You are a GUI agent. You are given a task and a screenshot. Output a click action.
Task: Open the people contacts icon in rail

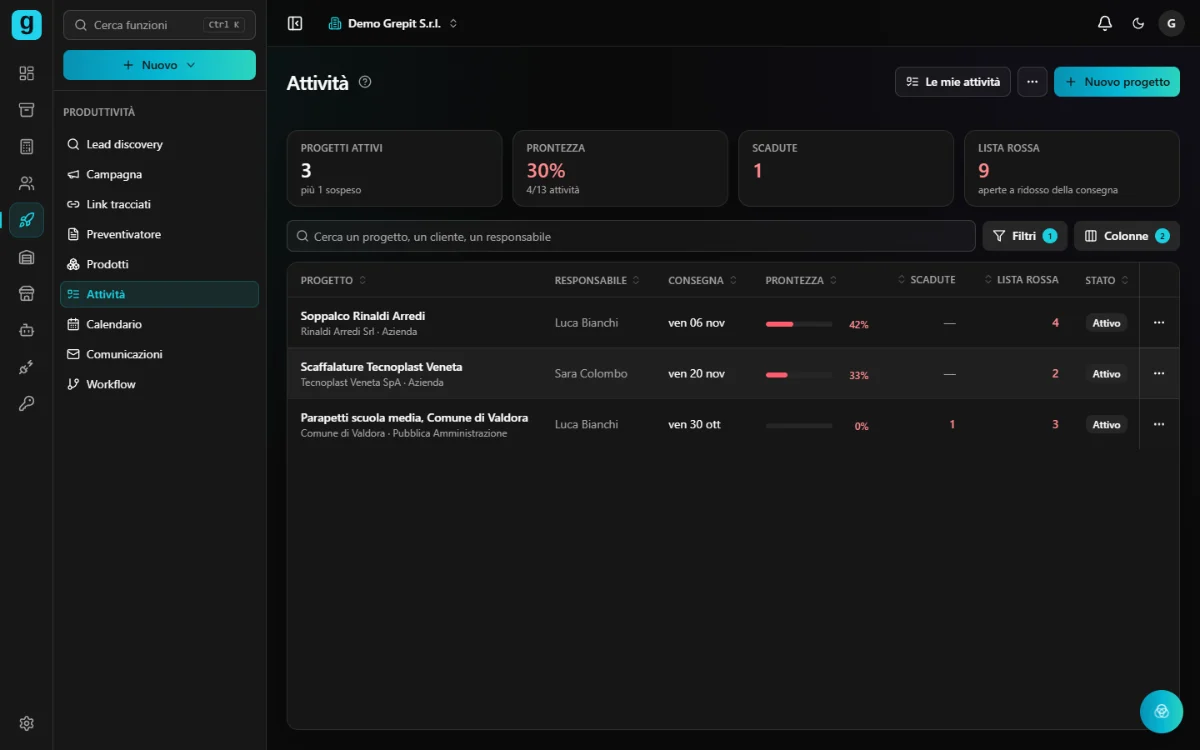[26, 183]
